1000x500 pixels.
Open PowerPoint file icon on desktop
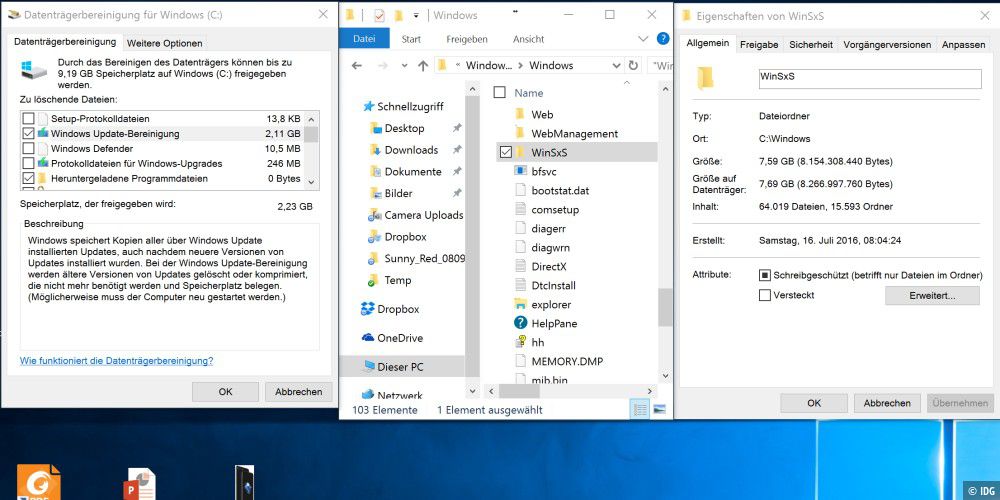[142, 483]
